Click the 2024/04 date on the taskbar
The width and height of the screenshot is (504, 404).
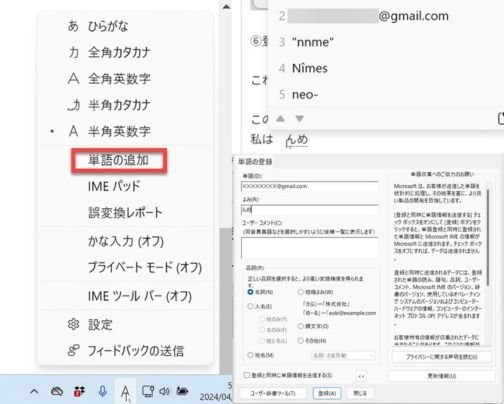(x=215, y=397)
